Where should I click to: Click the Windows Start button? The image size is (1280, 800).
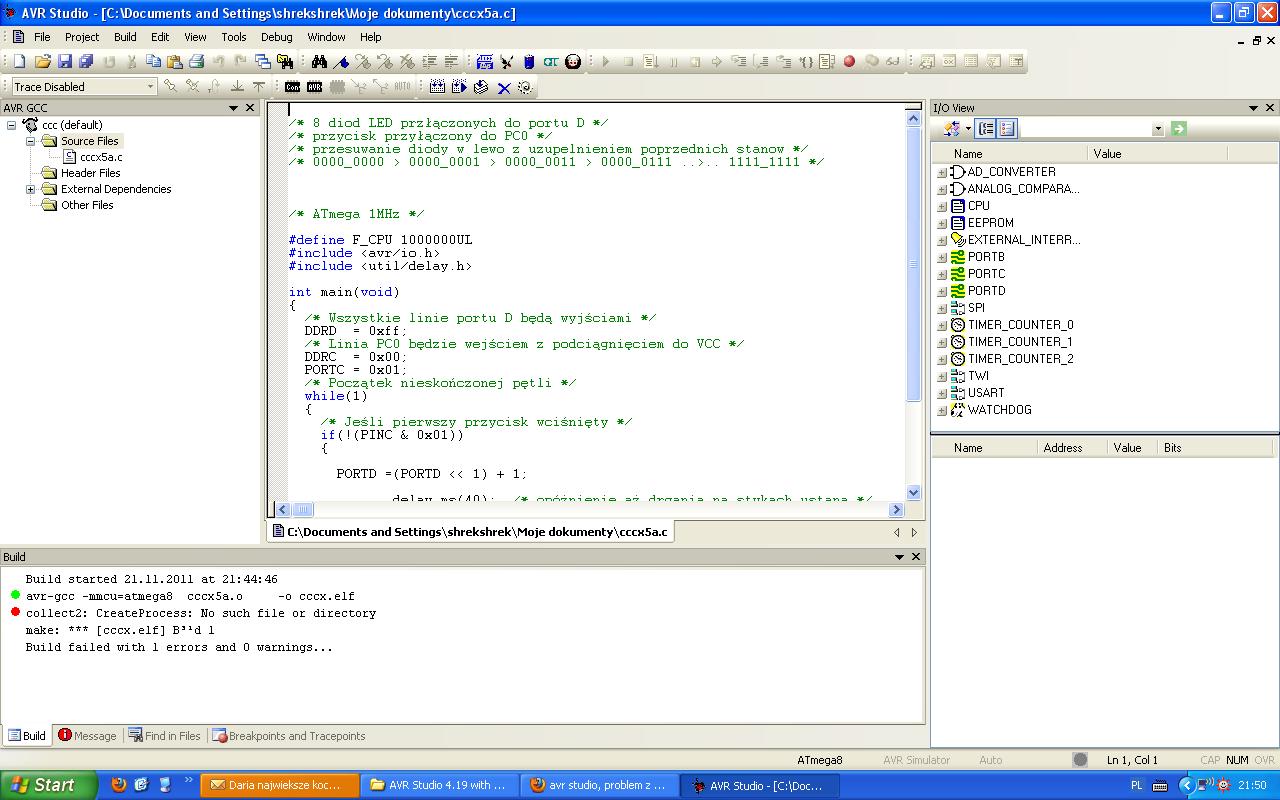point(48,785)
